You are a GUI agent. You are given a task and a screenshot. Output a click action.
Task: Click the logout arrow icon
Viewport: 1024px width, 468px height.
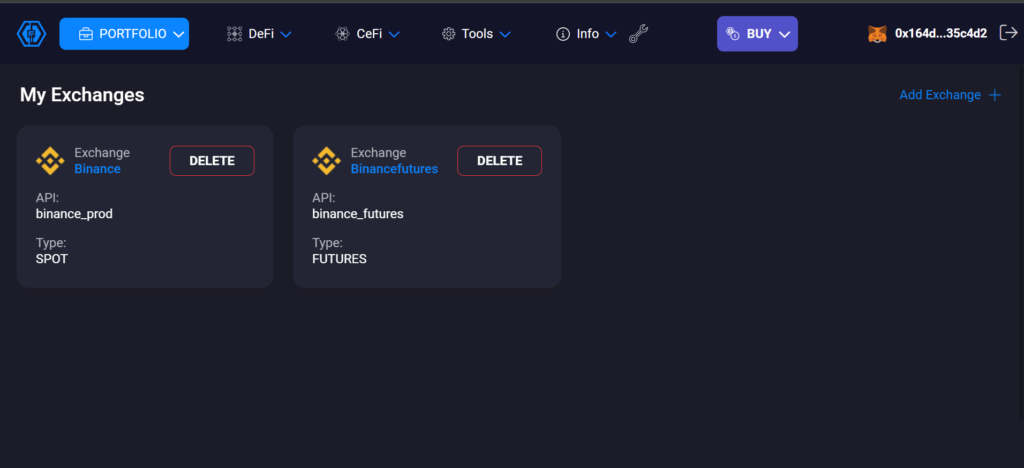pos(1008,33)
